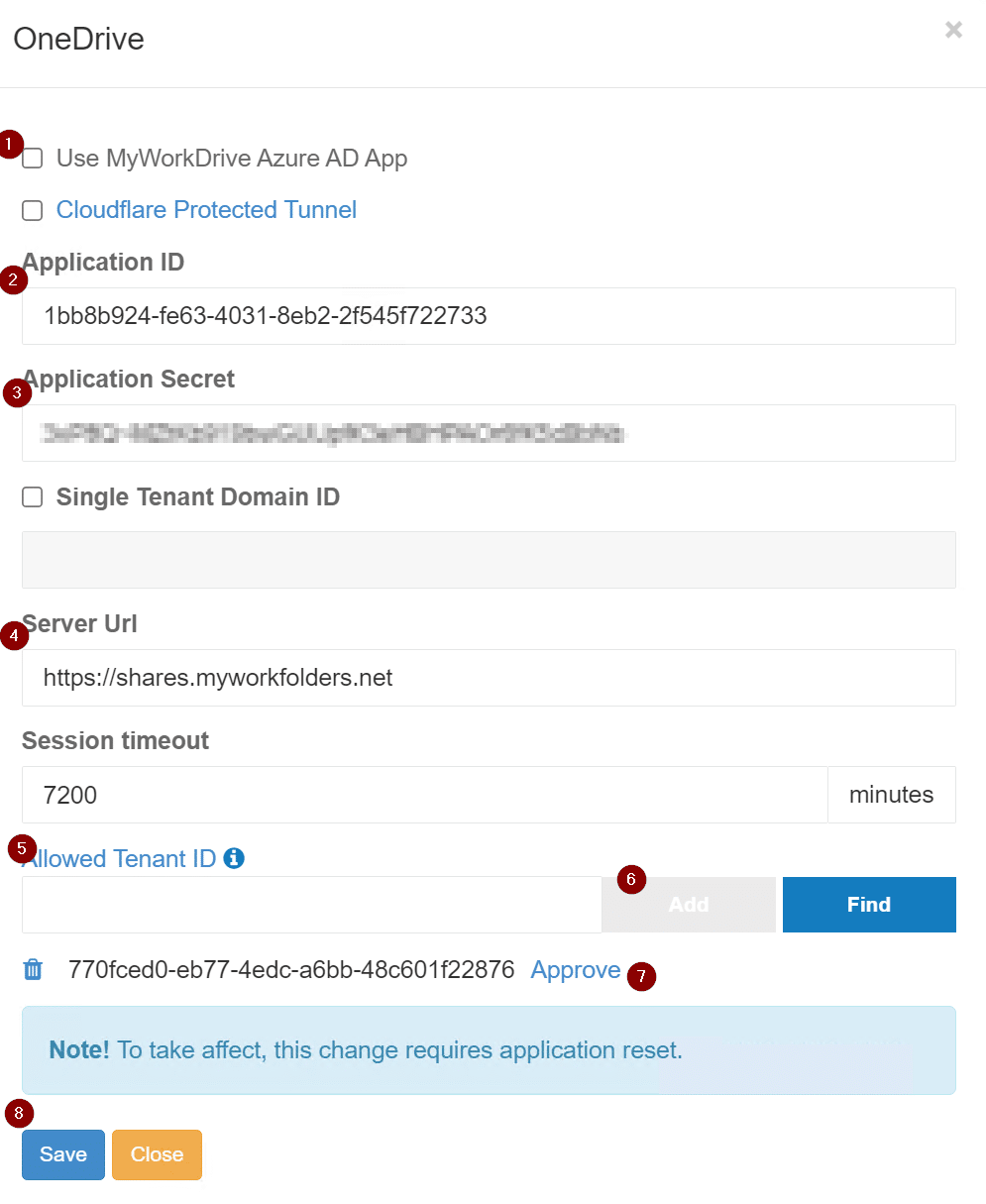
Task: Click the red marker 8 above Save
Action: [x=17, y=1114]
